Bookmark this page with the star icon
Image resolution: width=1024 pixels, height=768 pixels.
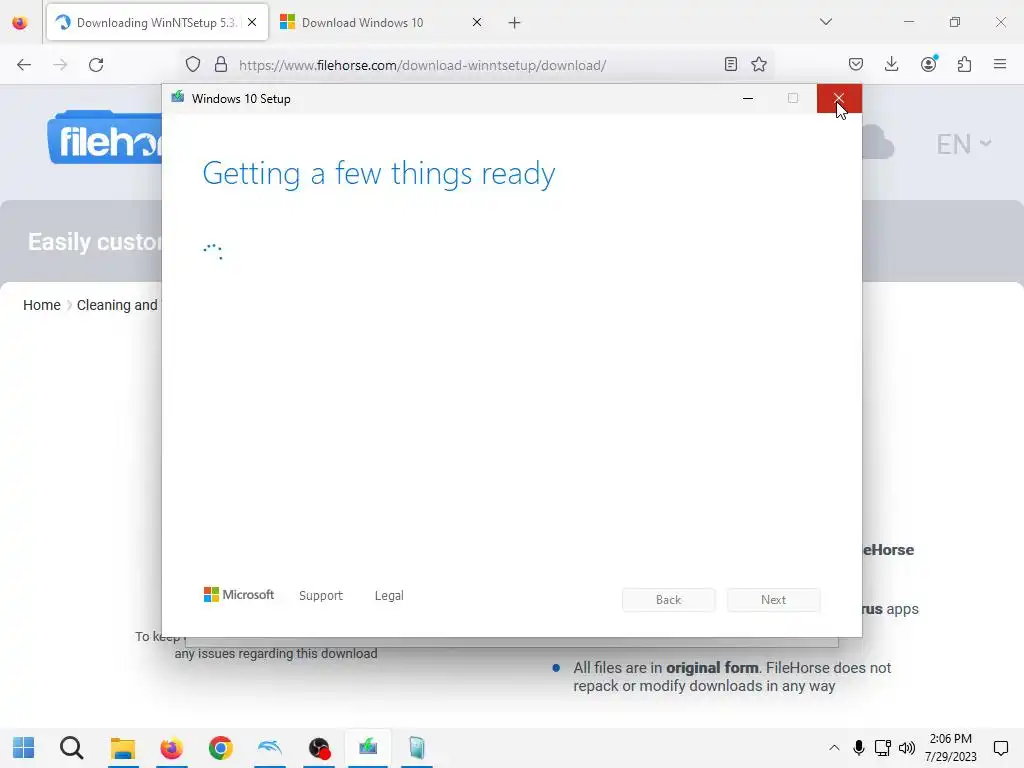[x=759, y=64]
